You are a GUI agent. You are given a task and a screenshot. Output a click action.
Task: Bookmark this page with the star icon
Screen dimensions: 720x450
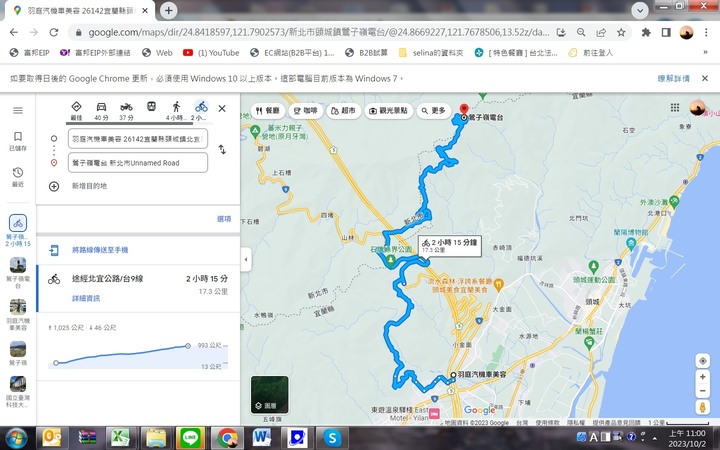pos(621,32)
